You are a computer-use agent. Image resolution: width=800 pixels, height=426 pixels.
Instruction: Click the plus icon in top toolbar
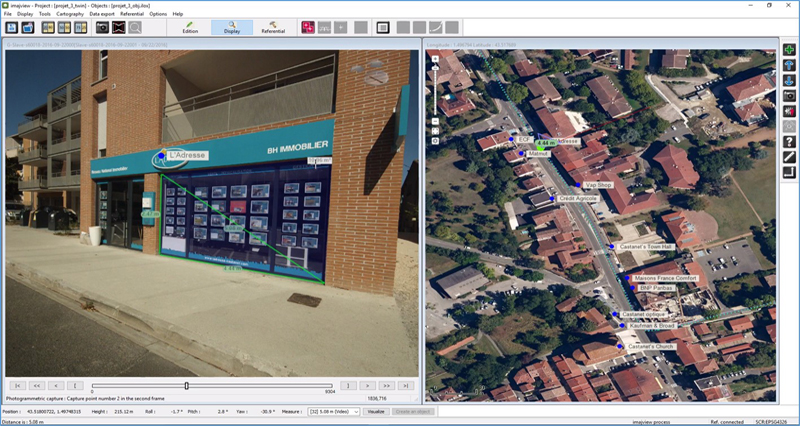pyautogui.click(x=340, y=28)
